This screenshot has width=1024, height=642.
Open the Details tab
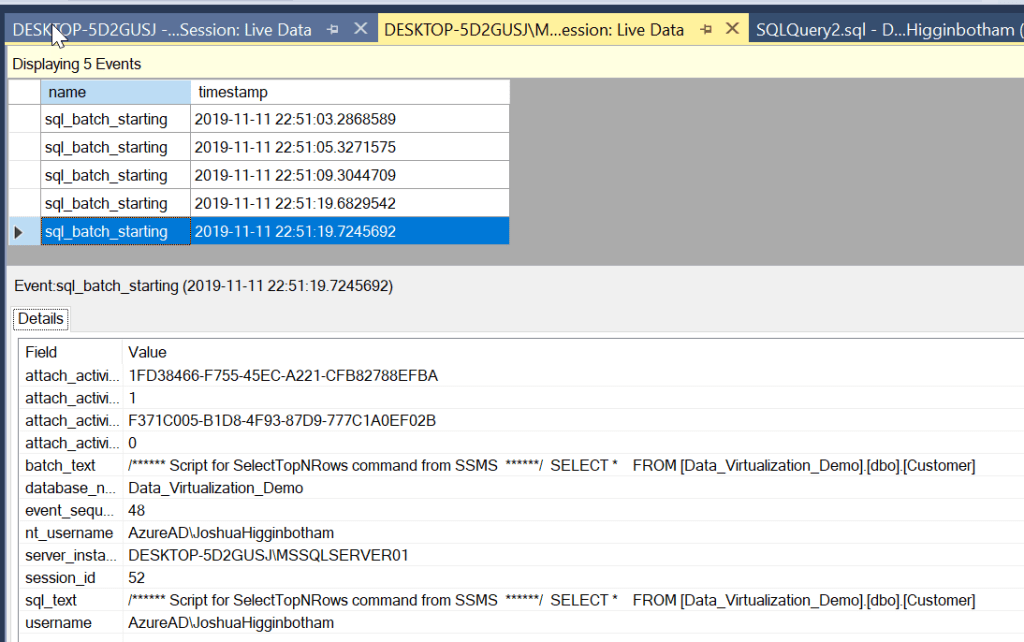41,319
